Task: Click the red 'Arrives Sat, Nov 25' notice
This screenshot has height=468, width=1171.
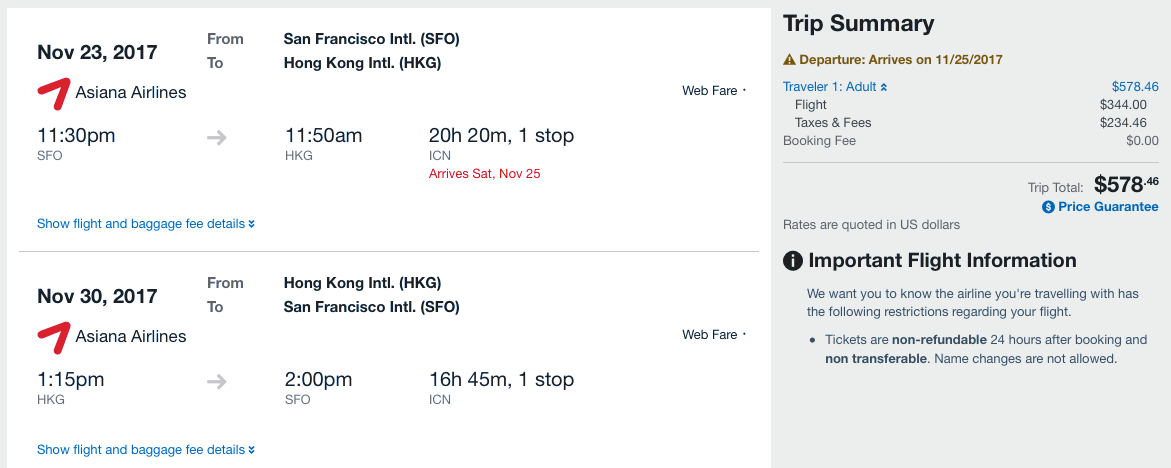Action: point(484,174)
